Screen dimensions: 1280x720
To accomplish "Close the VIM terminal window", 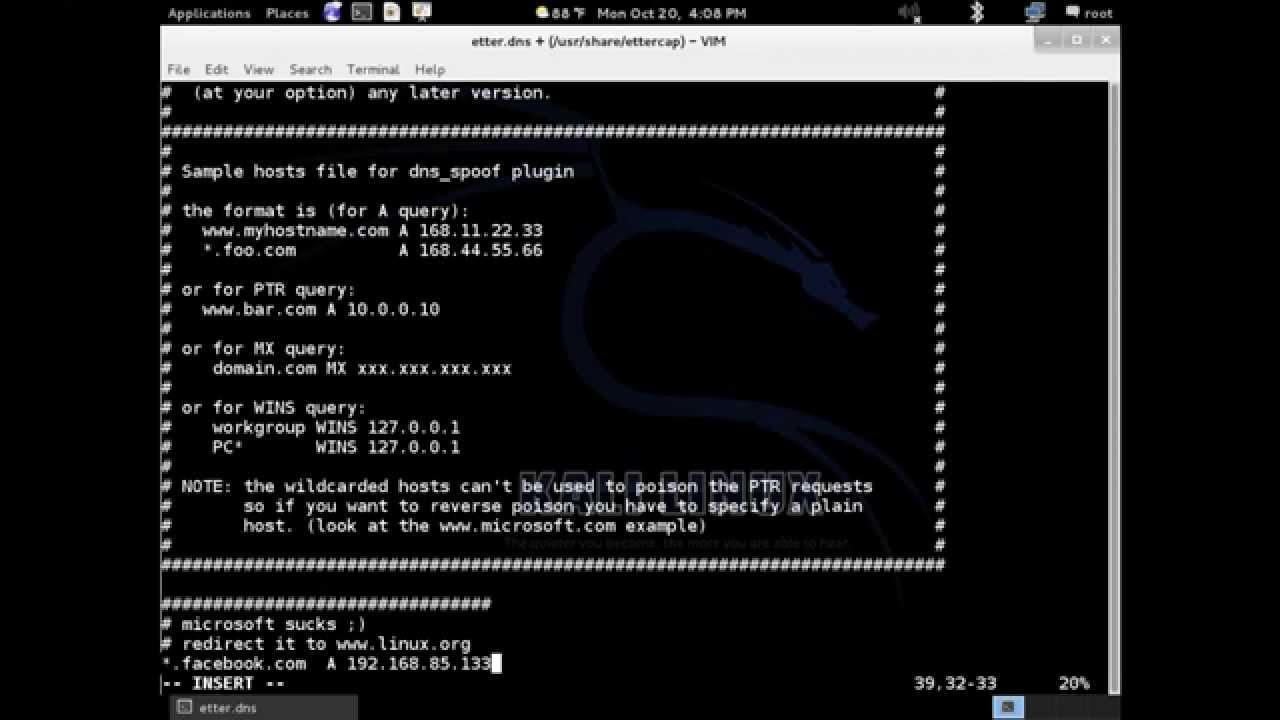I will (x=1105, y=40).
